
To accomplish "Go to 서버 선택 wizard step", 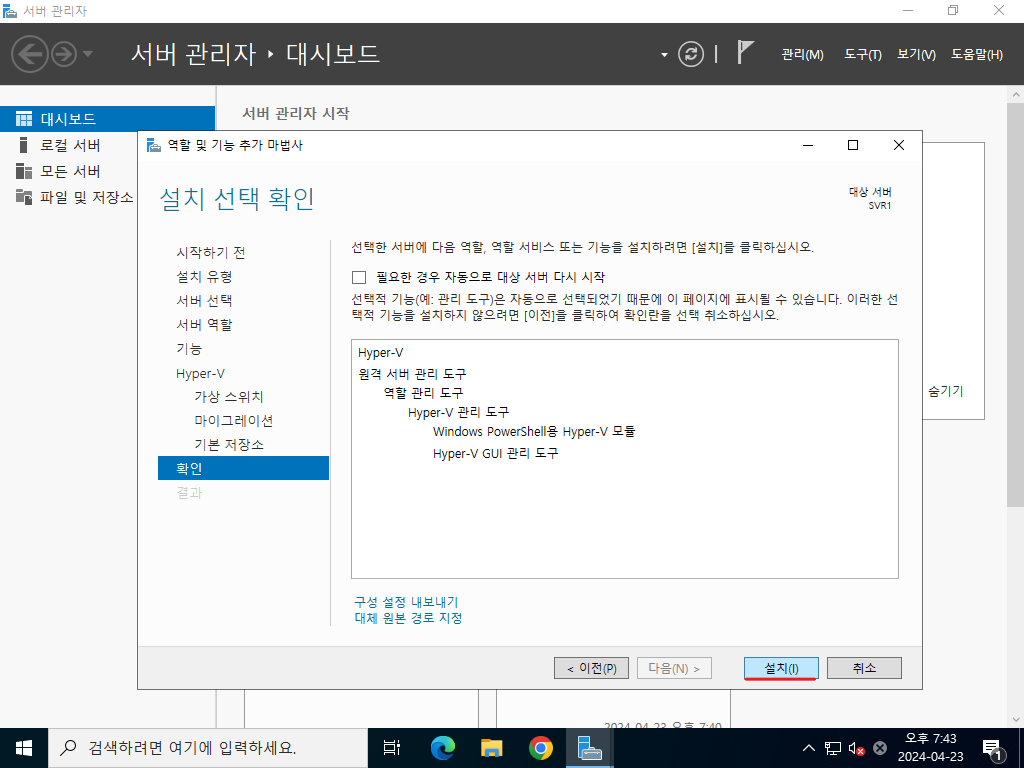I will click(x=204, y=301).
